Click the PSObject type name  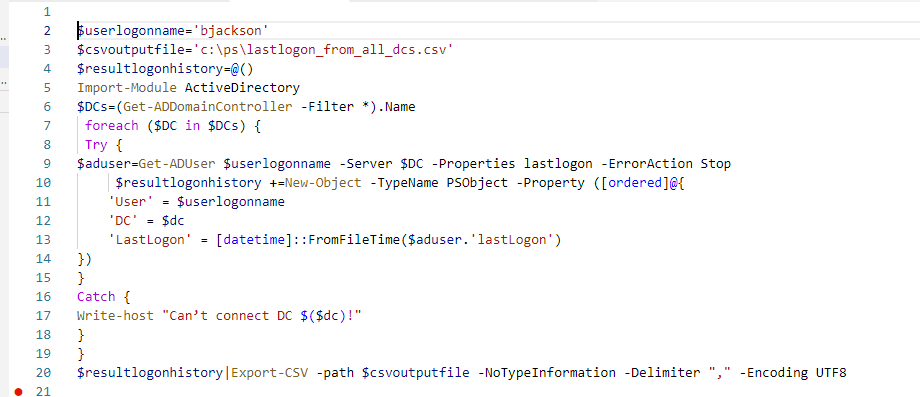pos(477,182)
